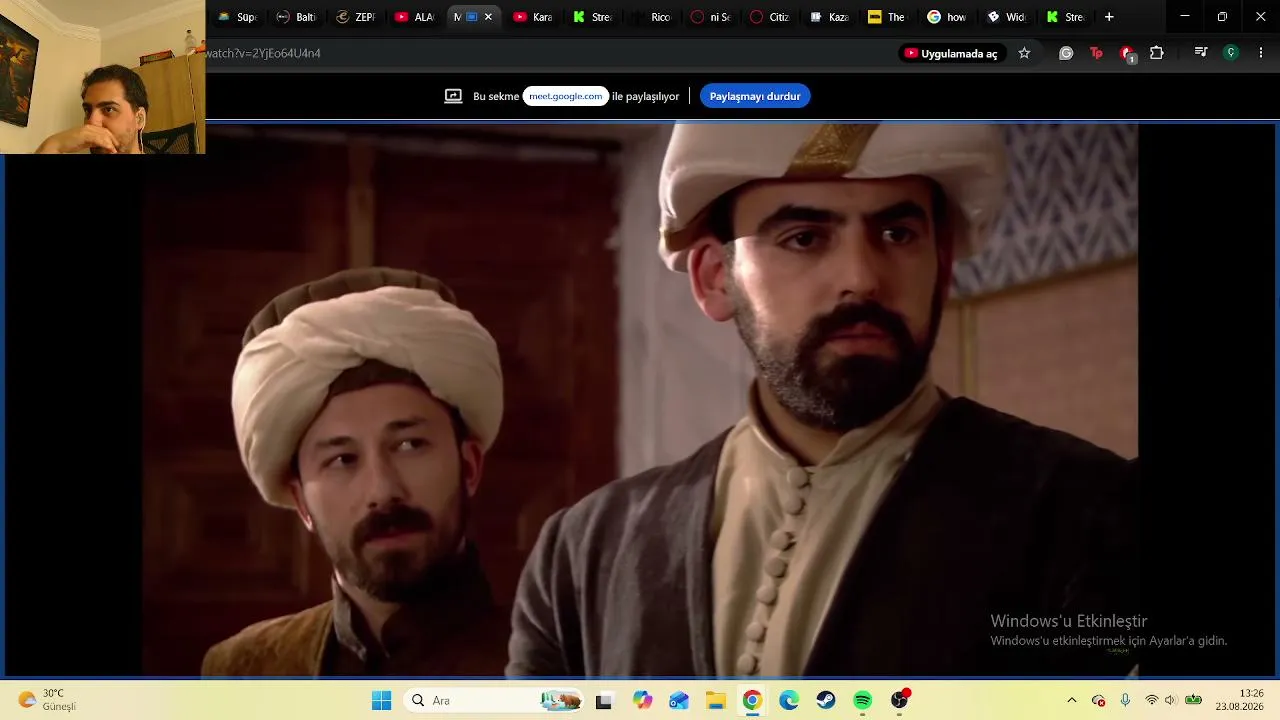Switch to the yellow The tab
This screenshot has height=720, width=1280.
887,17
